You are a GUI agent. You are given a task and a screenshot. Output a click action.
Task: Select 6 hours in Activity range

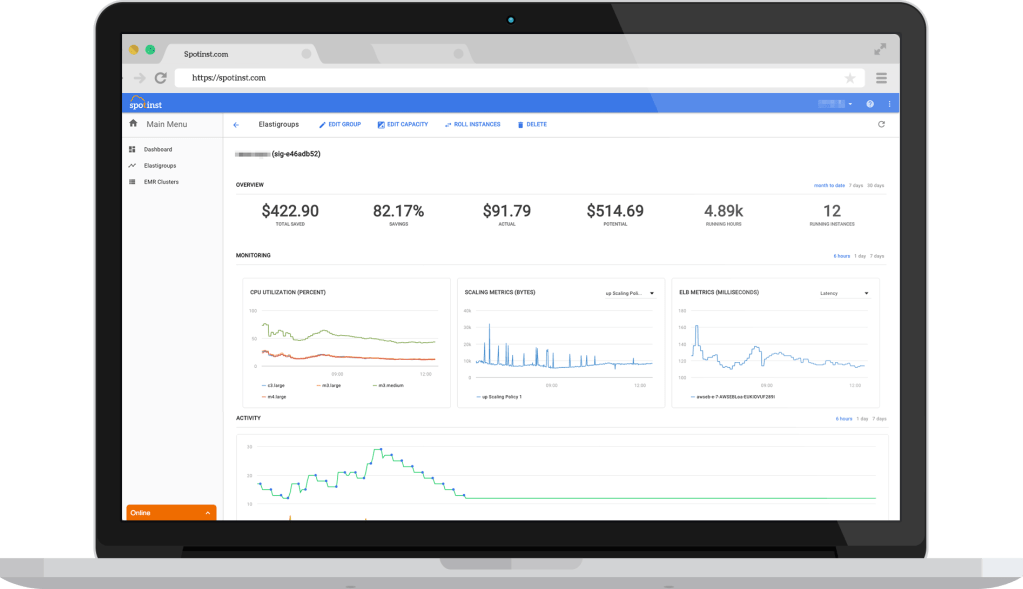tap(844, 419)
